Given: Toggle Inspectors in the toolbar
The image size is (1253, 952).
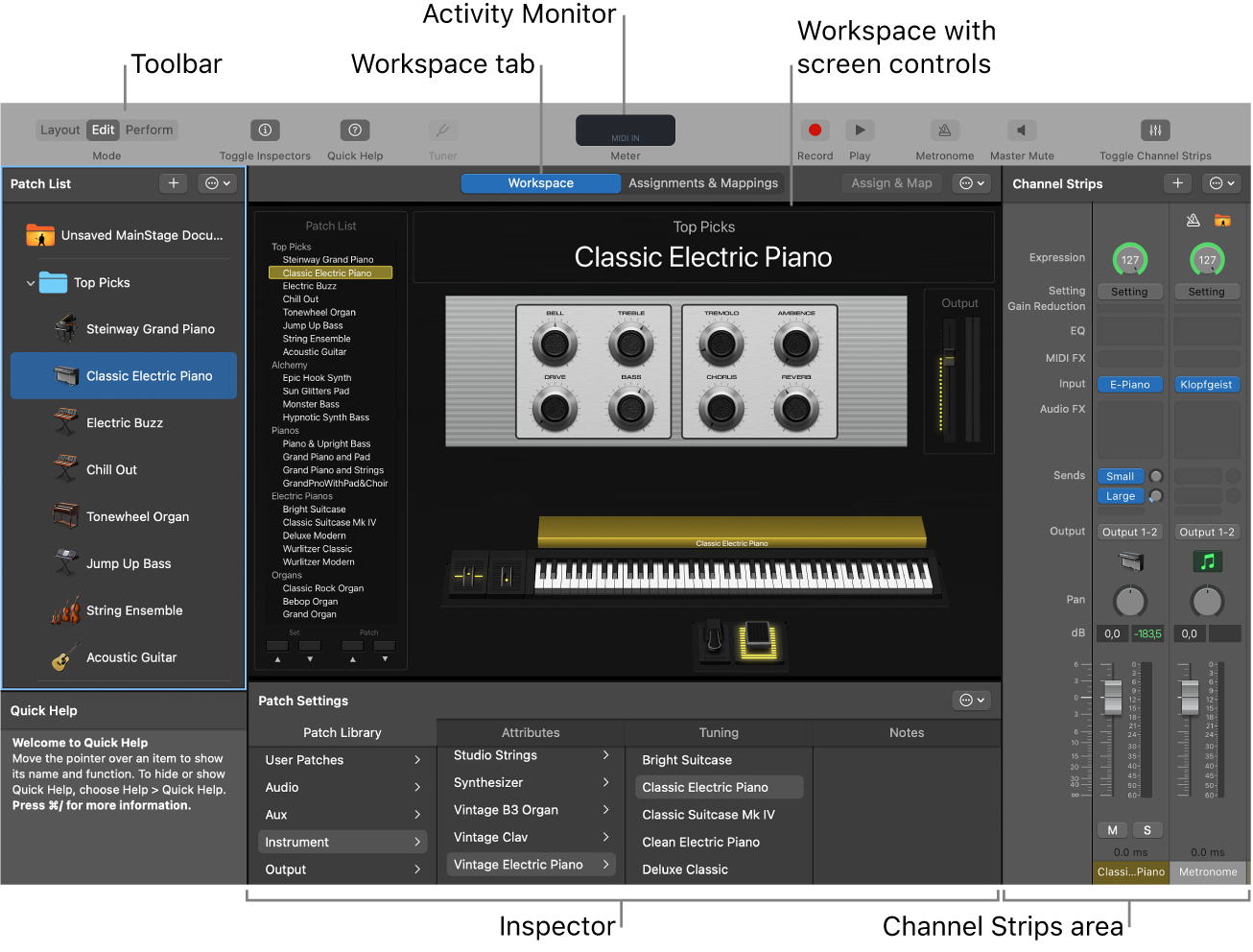Looking at the screenshot, I should coord(265,130).
